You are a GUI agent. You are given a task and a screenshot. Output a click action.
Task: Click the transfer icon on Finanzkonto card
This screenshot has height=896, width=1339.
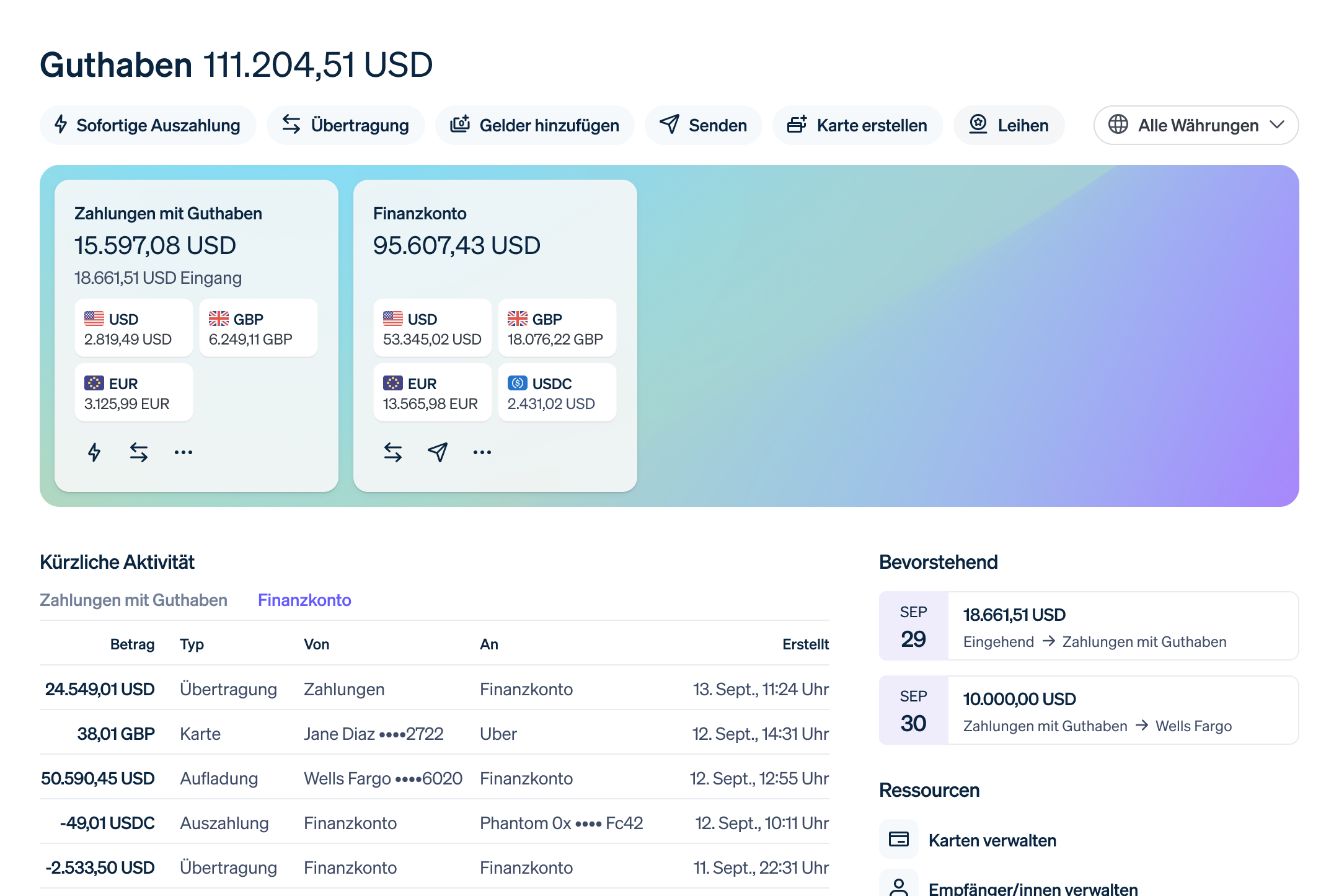(x=392, y=452)
